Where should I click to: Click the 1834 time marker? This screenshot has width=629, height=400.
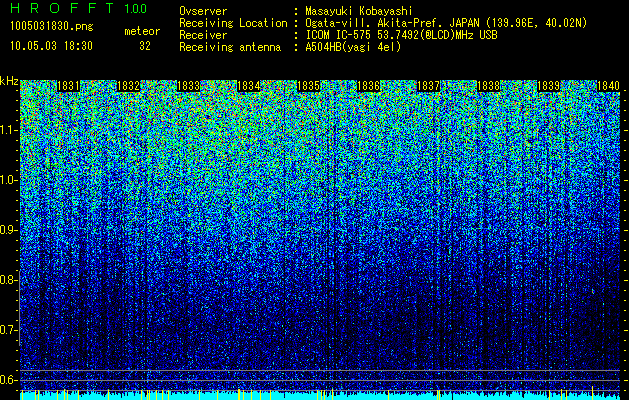tap(249, 86)
